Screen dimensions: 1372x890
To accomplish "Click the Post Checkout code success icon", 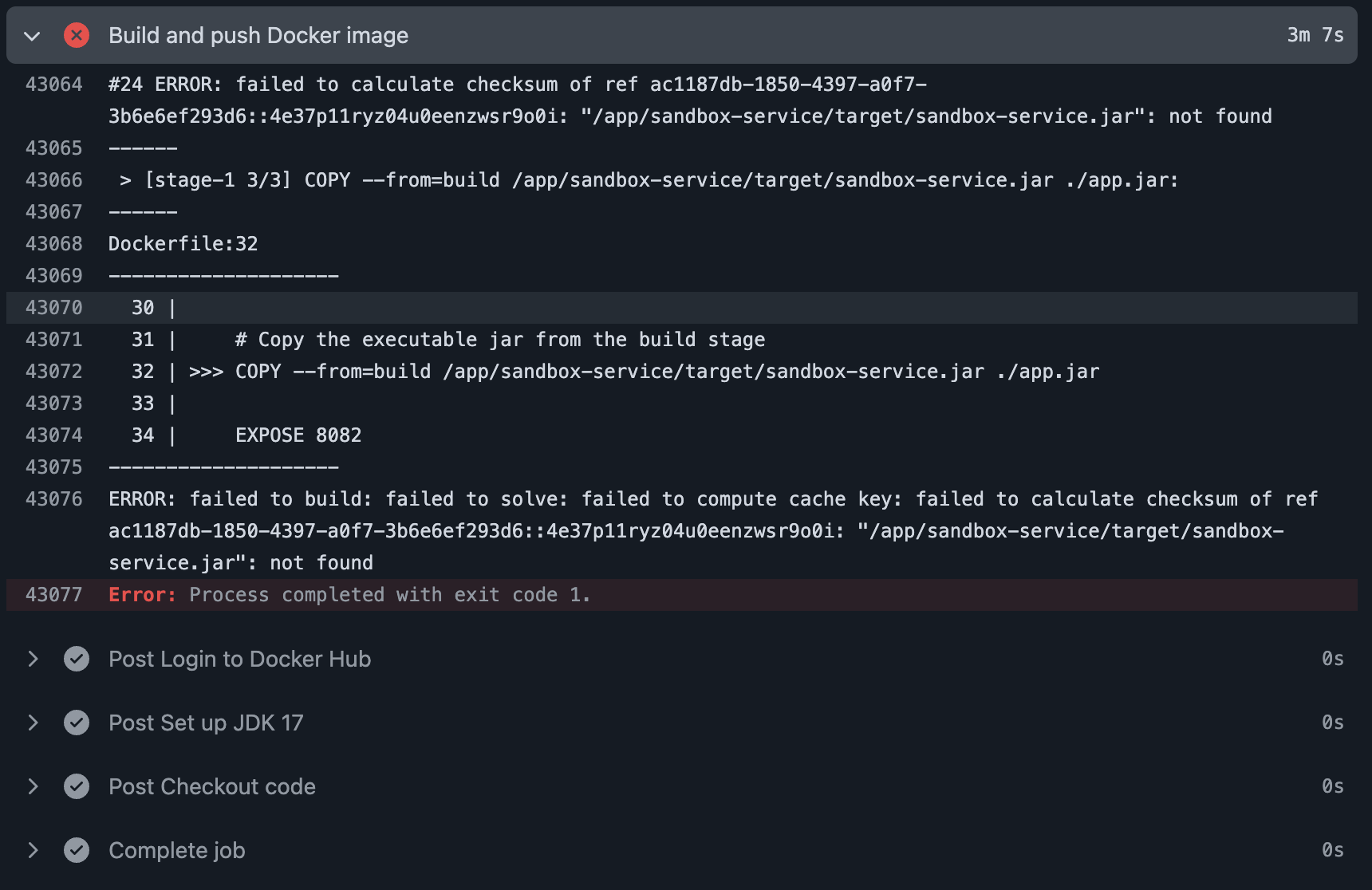I will click(77, 786).
